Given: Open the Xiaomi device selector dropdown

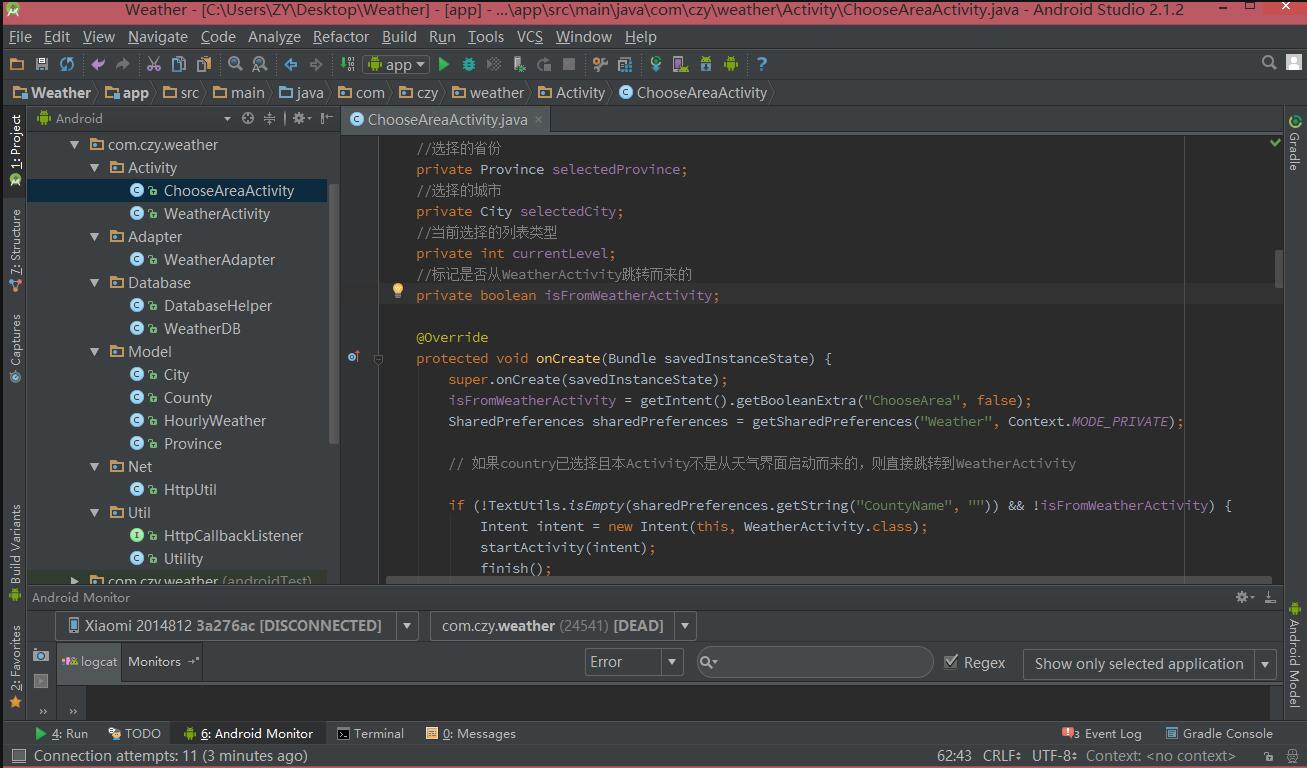Looking at the screenshot, I should (x=407, y=626).
